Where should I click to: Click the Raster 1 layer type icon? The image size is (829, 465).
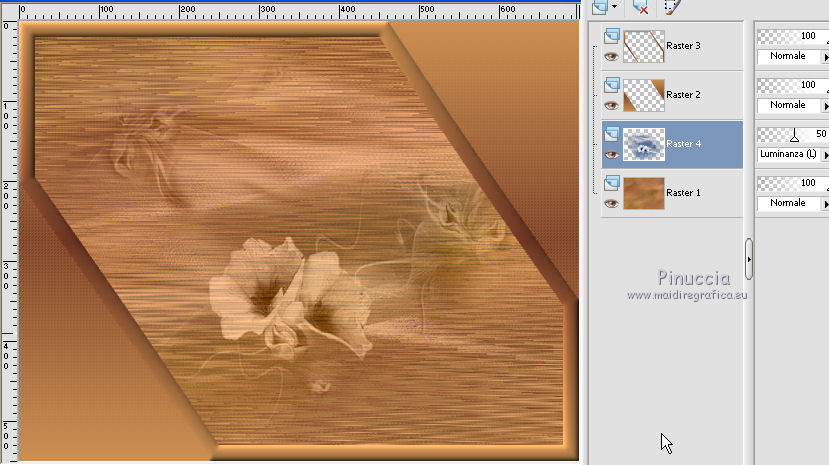611,183
